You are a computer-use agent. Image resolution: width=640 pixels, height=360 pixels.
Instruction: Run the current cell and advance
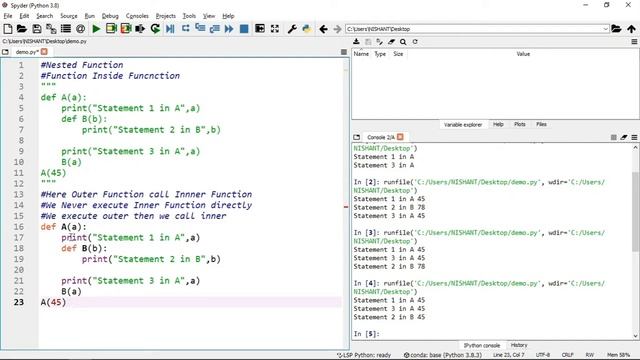coord(126,29)
